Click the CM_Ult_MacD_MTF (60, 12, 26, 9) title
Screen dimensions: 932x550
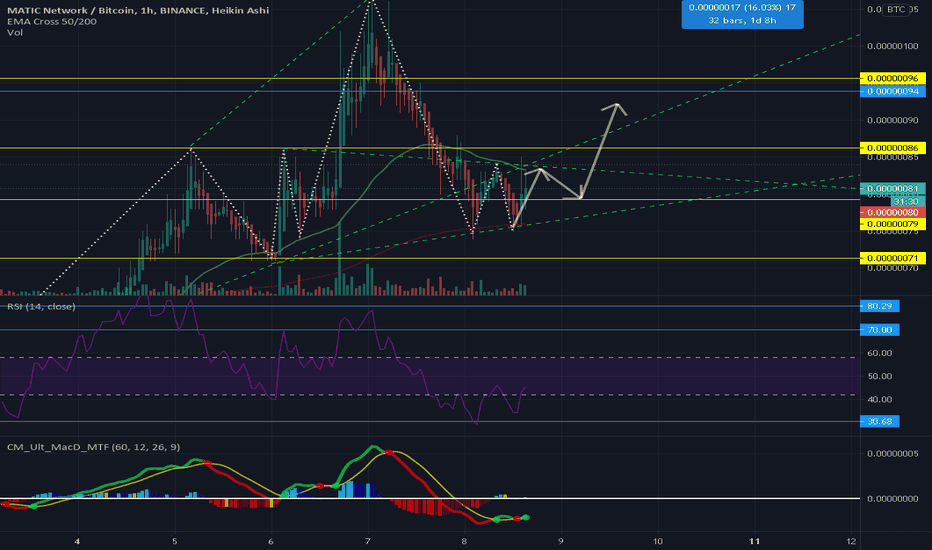coord(93,447)
